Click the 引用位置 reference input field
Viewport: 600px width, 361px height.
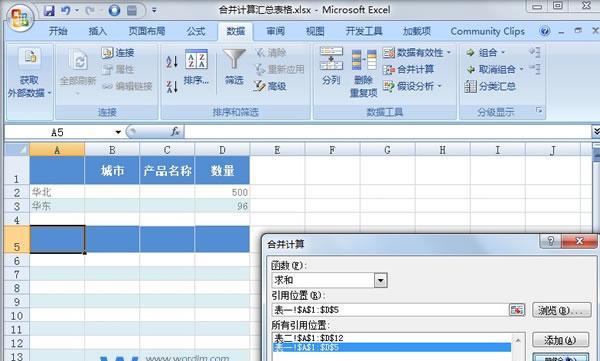[390, 310]
